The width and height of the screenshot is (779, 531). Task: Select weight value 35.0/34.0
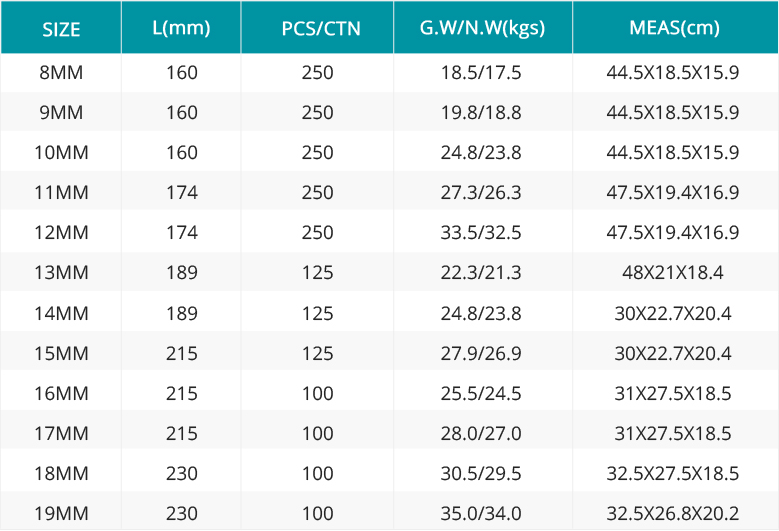click(481, 513)
